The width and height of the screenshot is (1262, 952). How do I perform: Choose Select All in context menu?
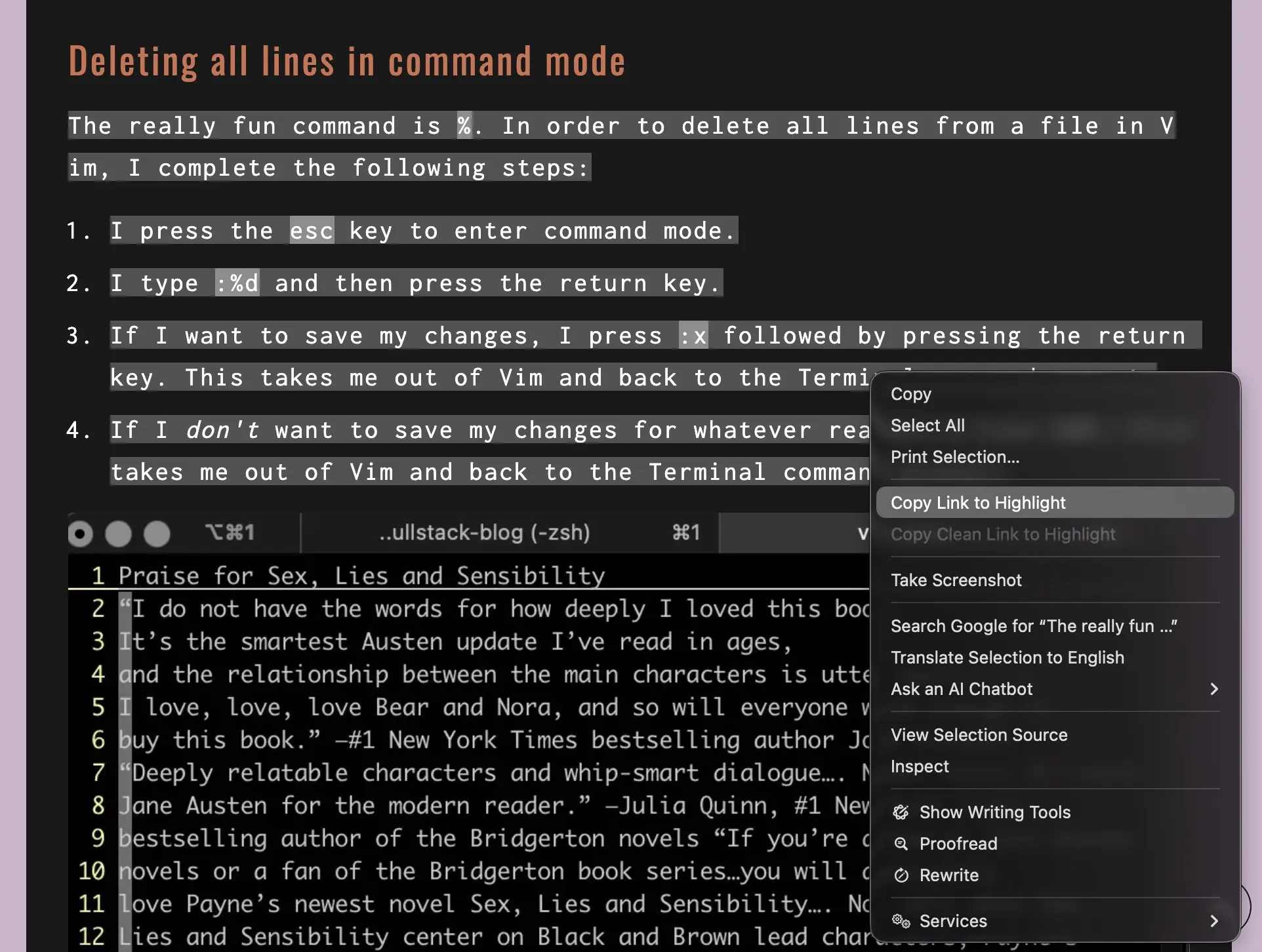[x=1055, y=426]
